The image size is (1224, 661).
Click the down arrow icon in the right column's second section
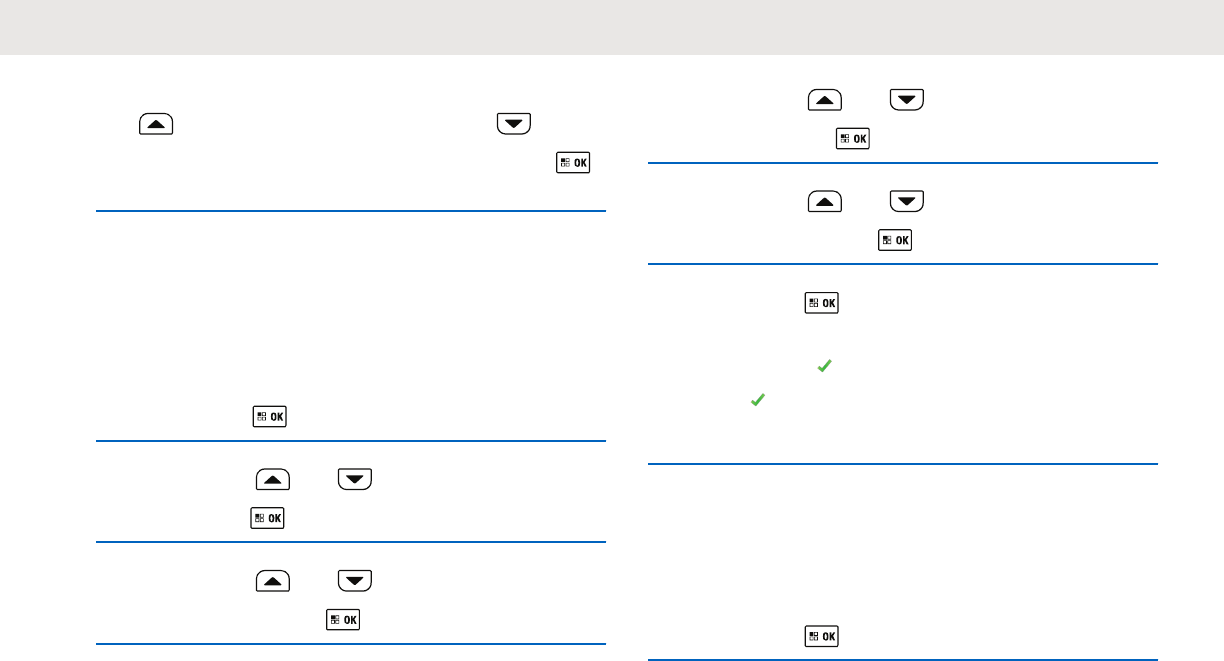click(907, 202)
